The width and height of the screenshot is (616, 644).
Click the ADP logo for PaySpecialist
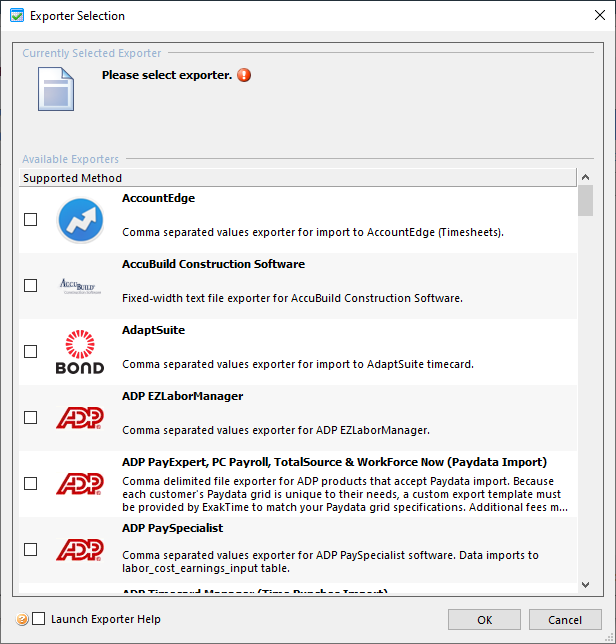point(80,550)
